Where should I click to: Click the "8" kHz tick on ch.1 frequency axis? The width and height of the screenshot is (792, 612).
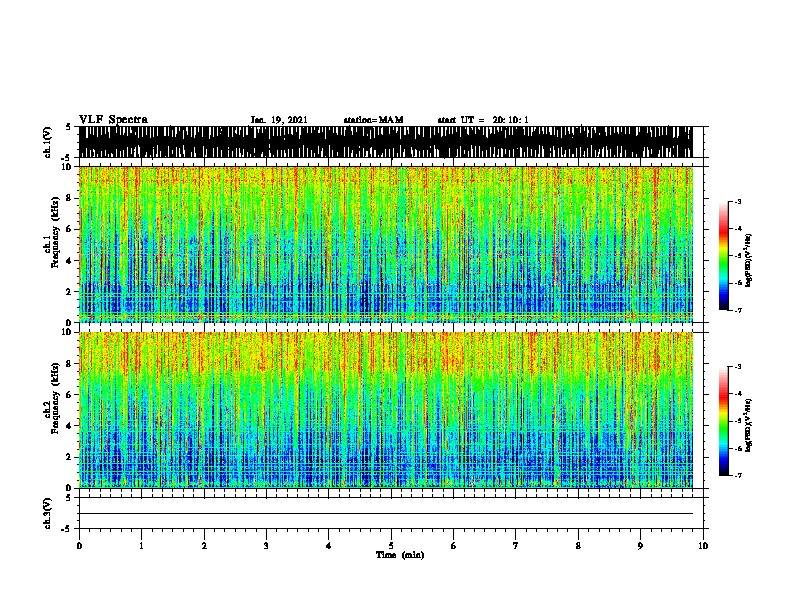[69, 198]
